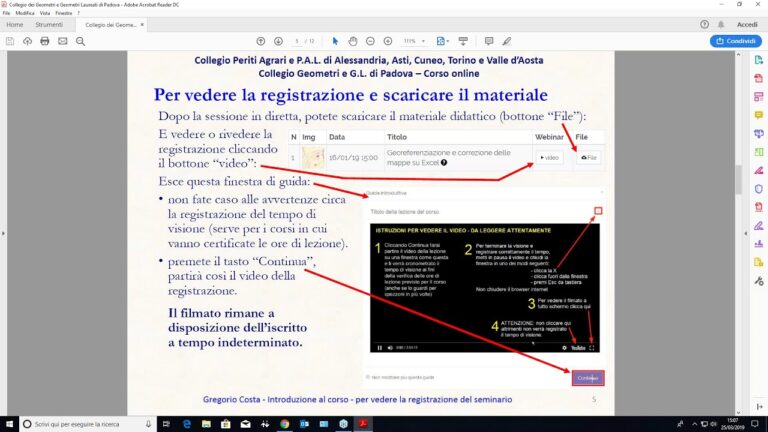Expand the left navigation pane arrow

[x=3, y=233]
